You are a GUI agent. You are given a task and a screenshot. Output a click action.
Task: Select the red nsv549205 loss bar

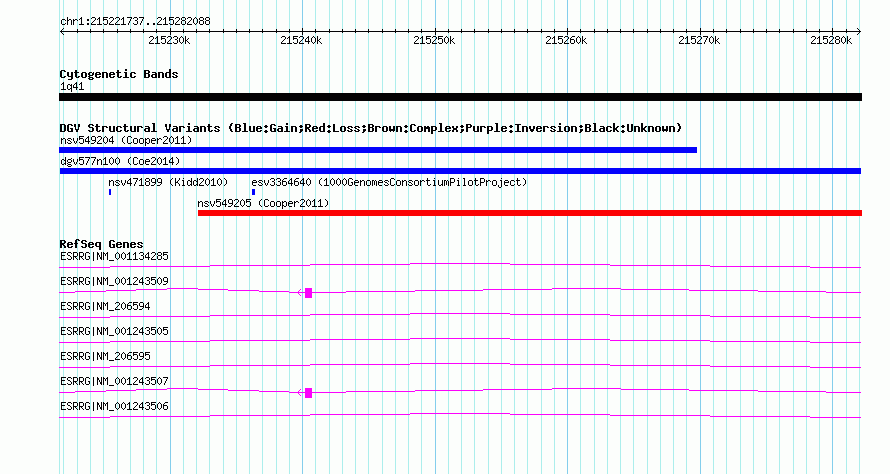(530, 213)
